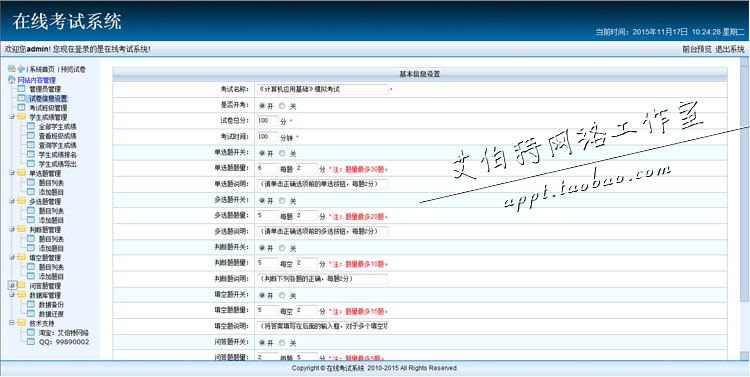Click the page icon of 学生成绩导出

coord(31,164)
